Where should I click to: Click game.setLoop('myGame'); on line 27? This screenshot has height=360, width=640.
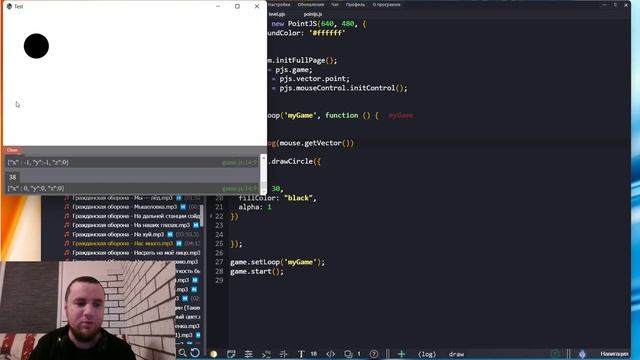[278, 262]
